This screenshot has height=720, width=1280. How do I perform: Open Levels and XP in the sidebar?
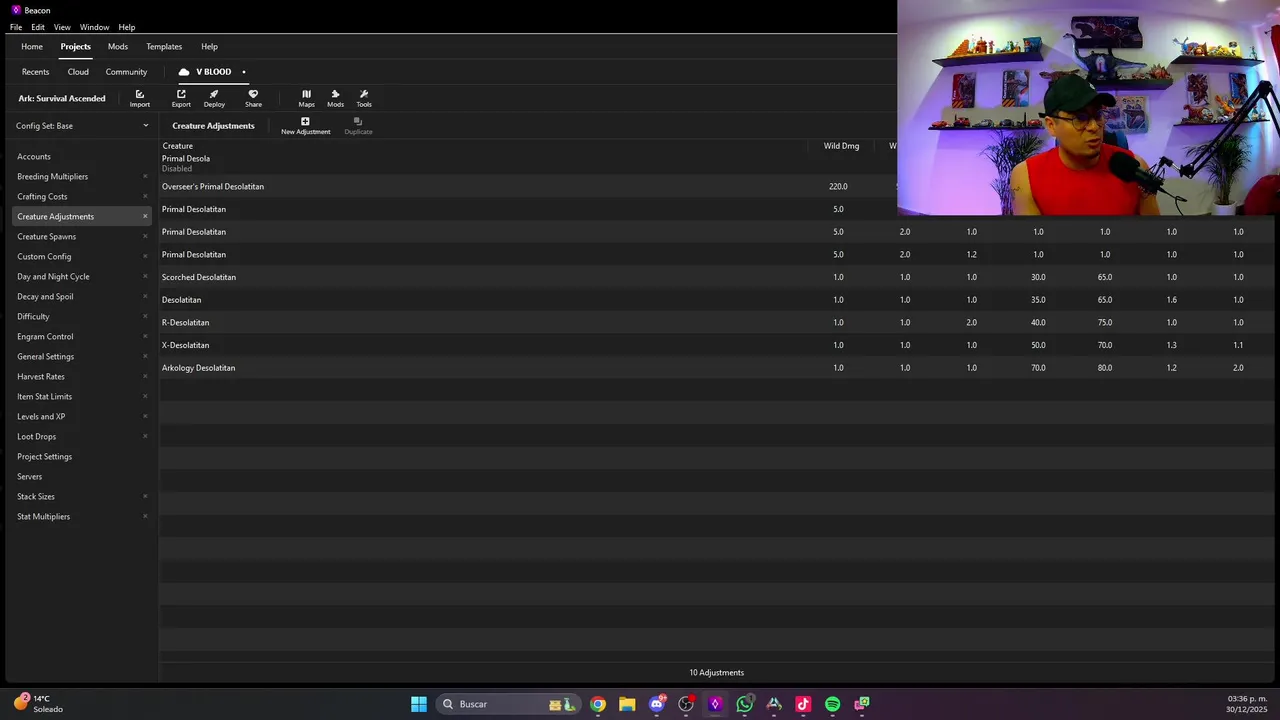pyautogui.click(x=41, y=416)
